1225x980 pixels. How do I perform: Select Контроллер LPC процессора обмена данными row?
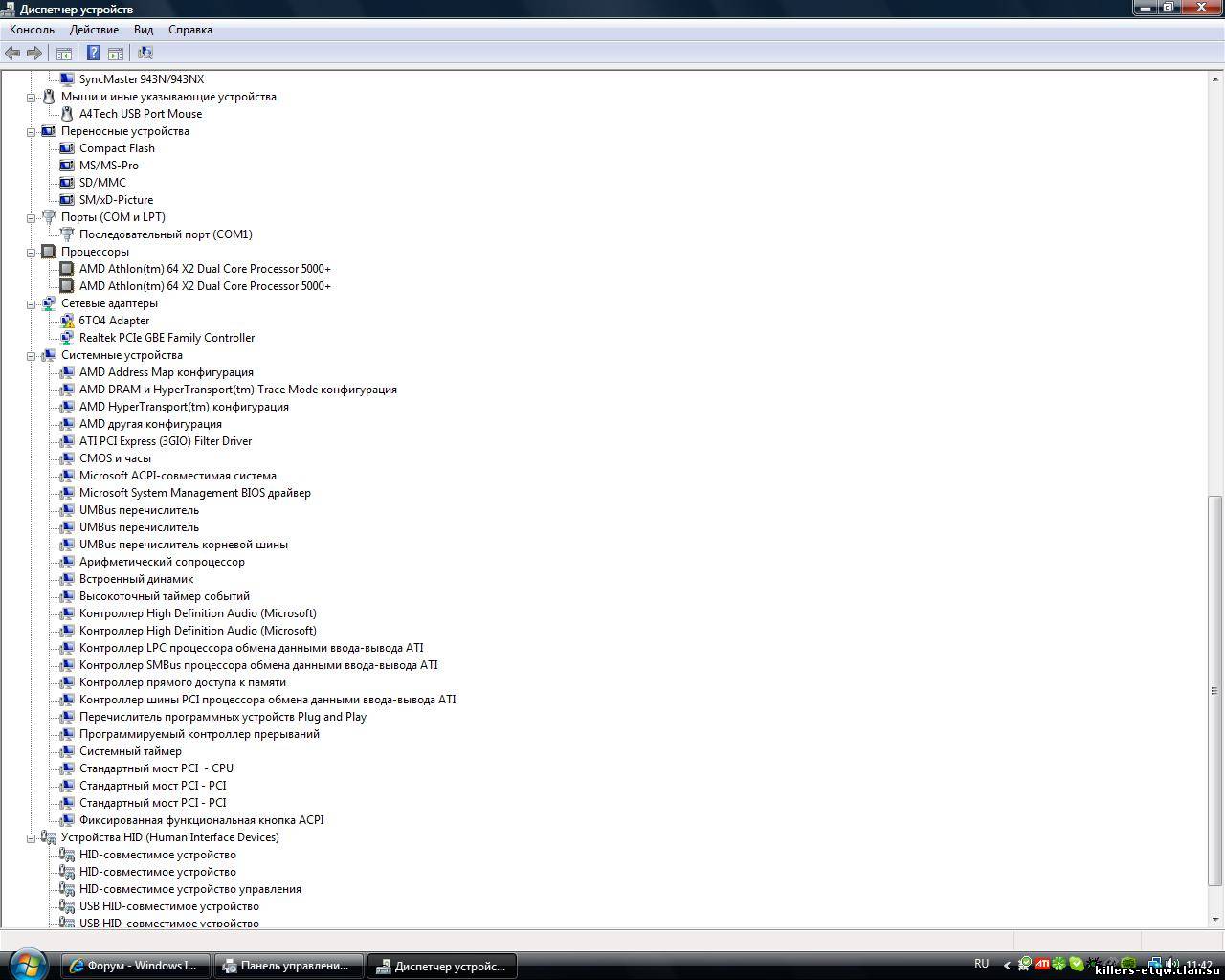point(252,648)
